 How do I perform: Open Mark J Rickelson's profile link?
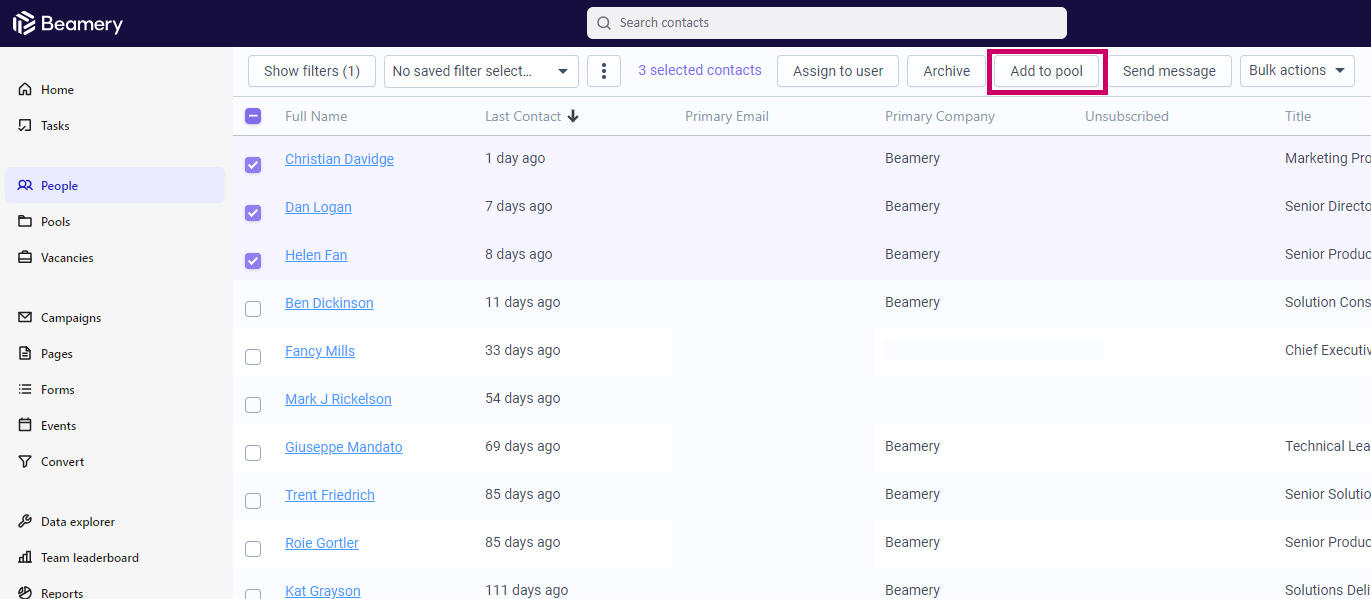(x=338, y=399)
